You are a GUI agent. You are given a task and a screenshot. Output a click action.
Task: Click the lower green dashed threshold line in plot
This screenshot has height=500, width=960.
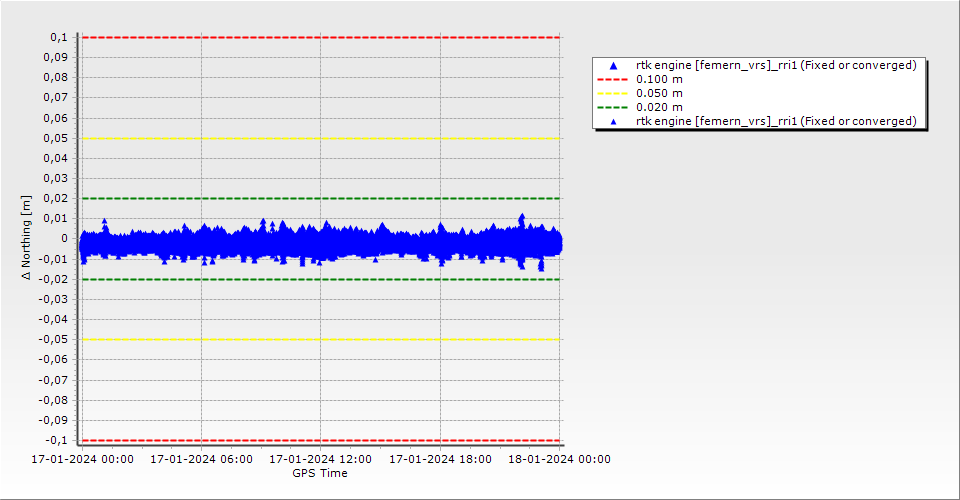click(320, 279)
